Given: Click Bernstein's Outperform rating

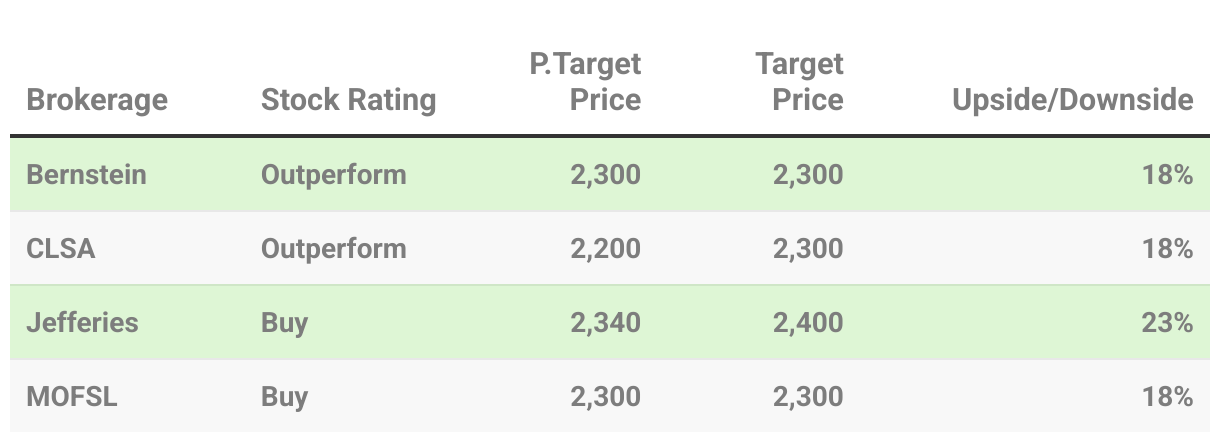Looking at the screenshot, I should 333,175.
